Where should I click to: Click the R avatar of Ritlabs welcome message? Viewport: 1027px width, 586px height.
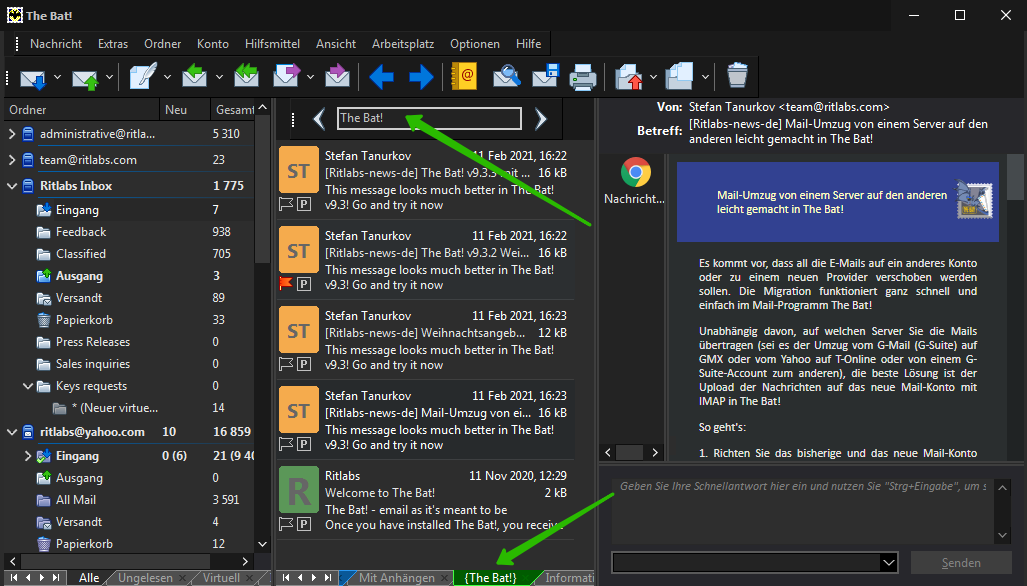pyautogui.click(x=299, y=490)
